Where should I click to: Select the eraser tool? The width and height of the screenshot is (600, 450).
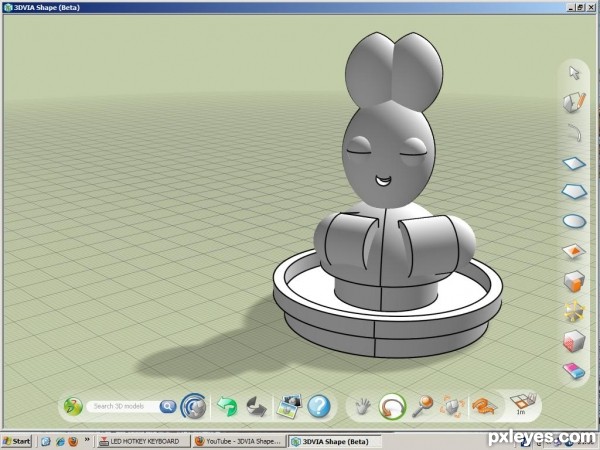click(x=574, y=370)
